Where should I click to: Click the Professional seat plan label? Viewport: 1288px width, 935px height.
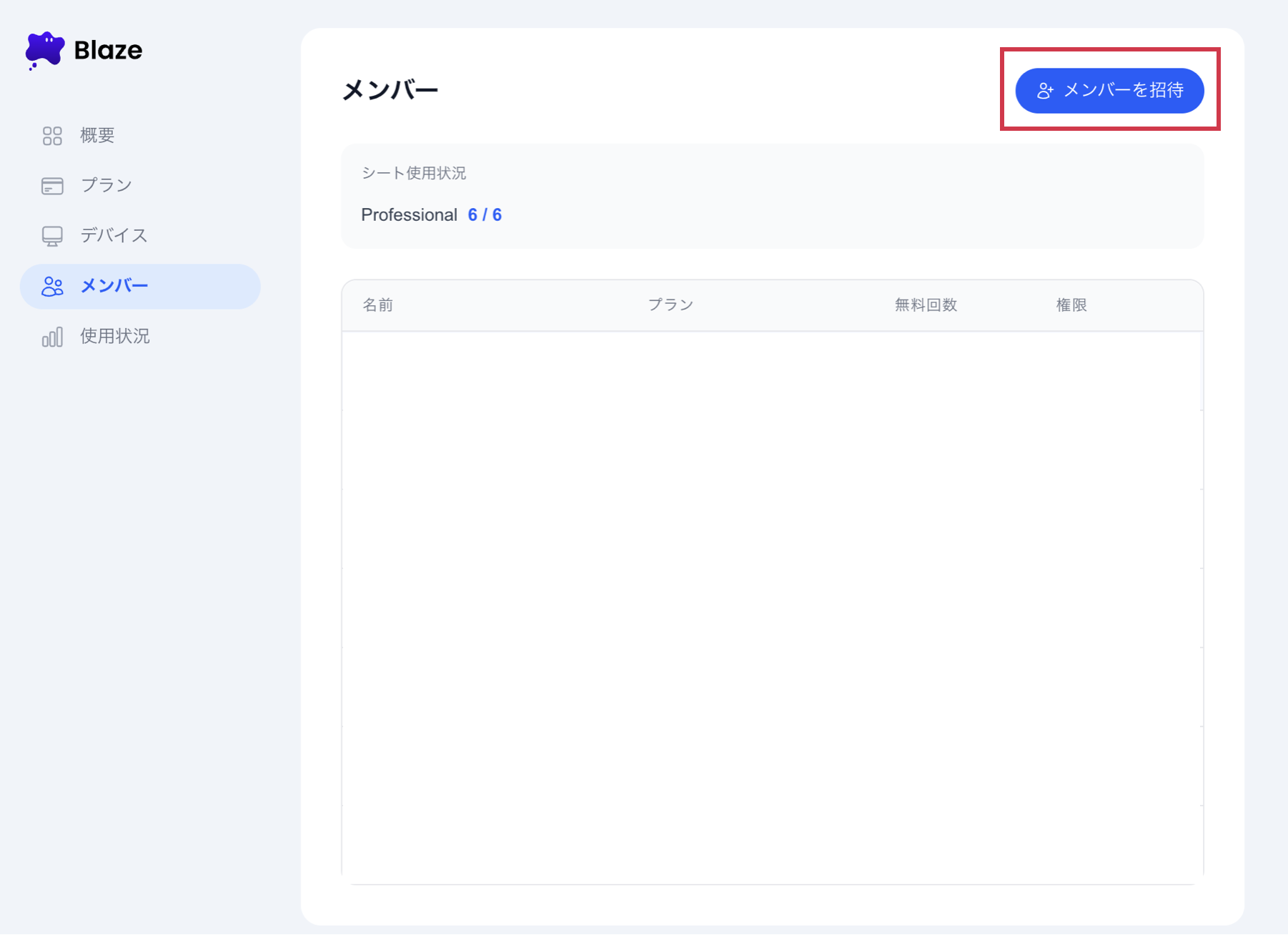pos(409,215)
